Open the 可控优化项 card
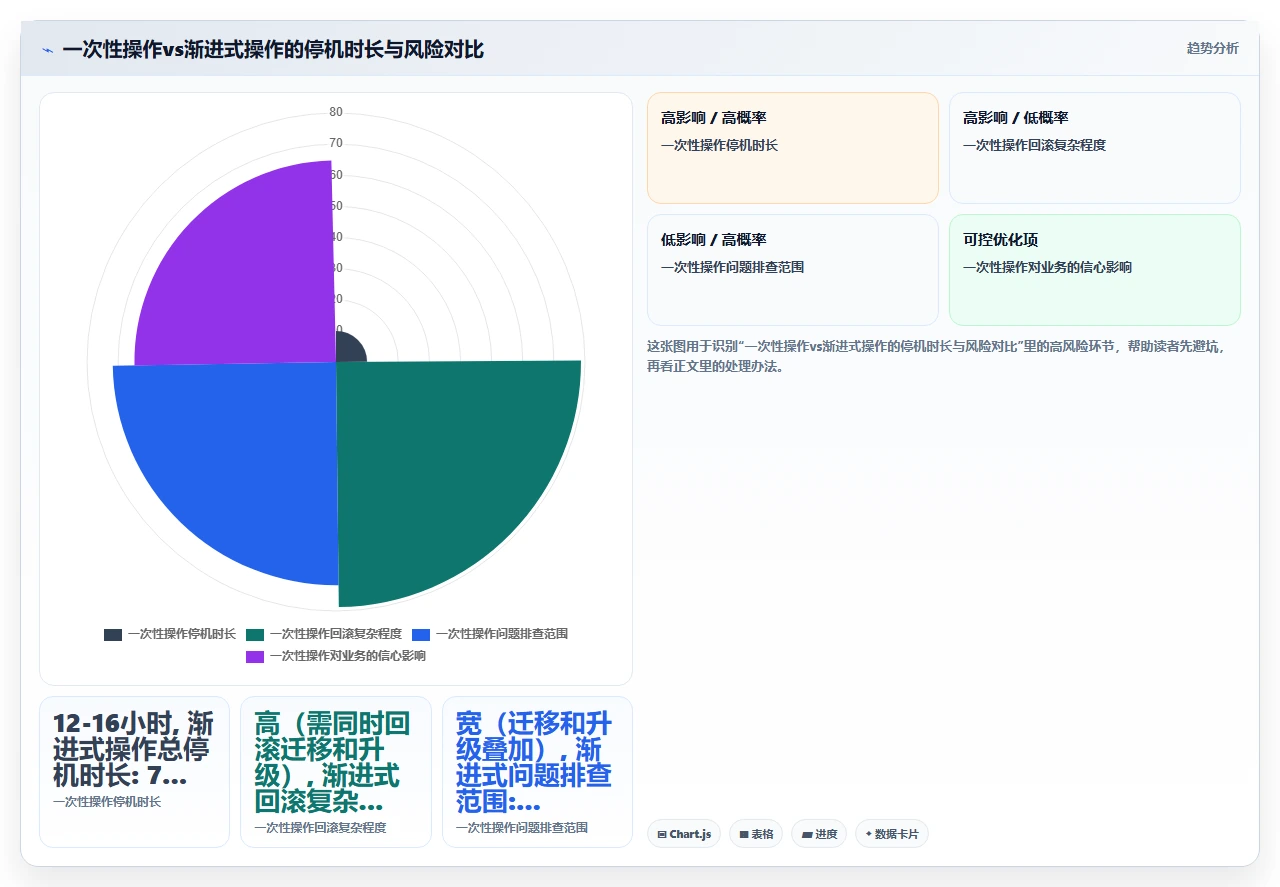 coord(1095,270)
